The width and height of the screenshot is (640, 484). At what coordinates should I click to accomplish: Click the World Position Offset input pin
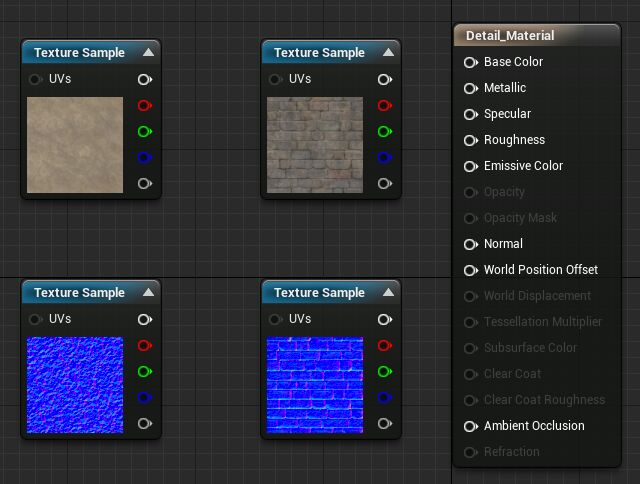pos(471,270)
